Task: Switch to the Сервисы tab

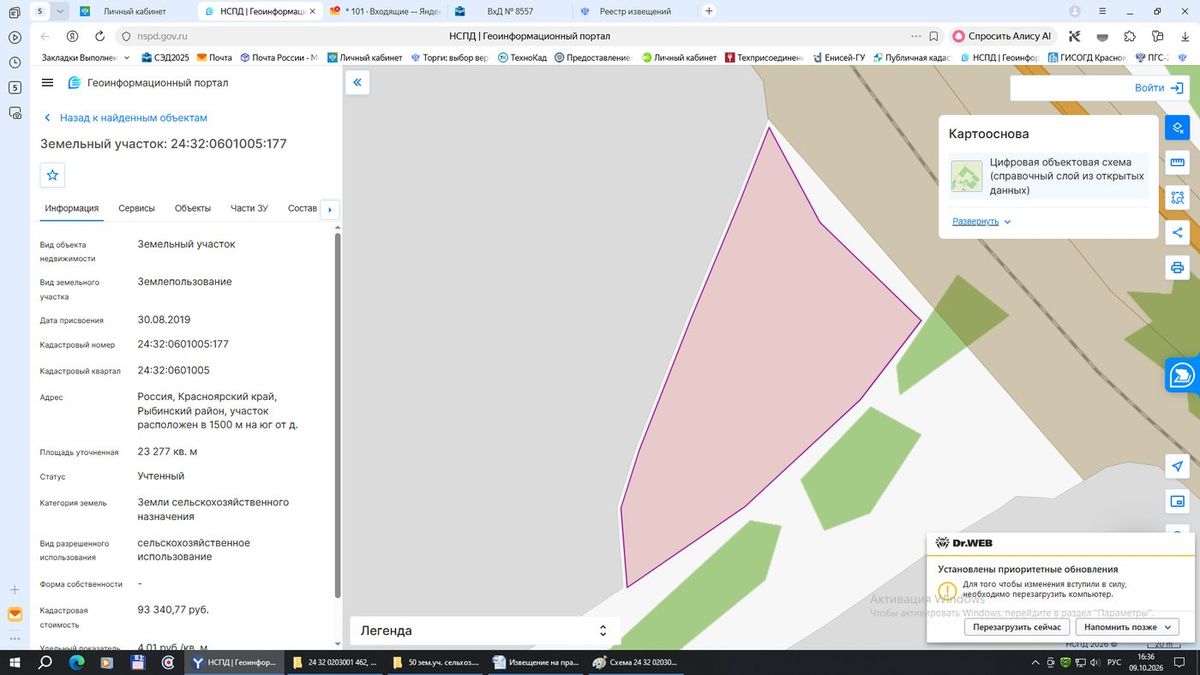Action: tap(137, 208)
